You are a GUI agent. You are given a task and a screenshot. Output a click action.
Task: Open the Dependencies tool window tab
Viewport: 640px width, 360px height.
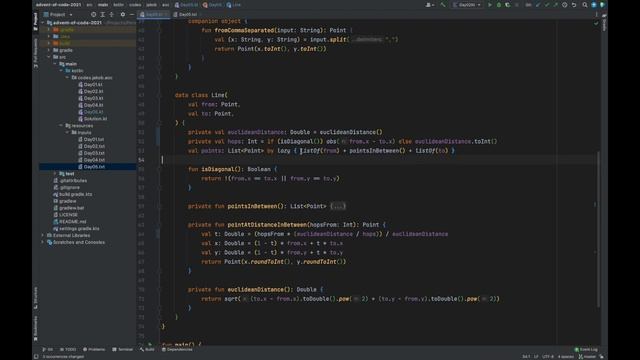[x=177, y=349]
